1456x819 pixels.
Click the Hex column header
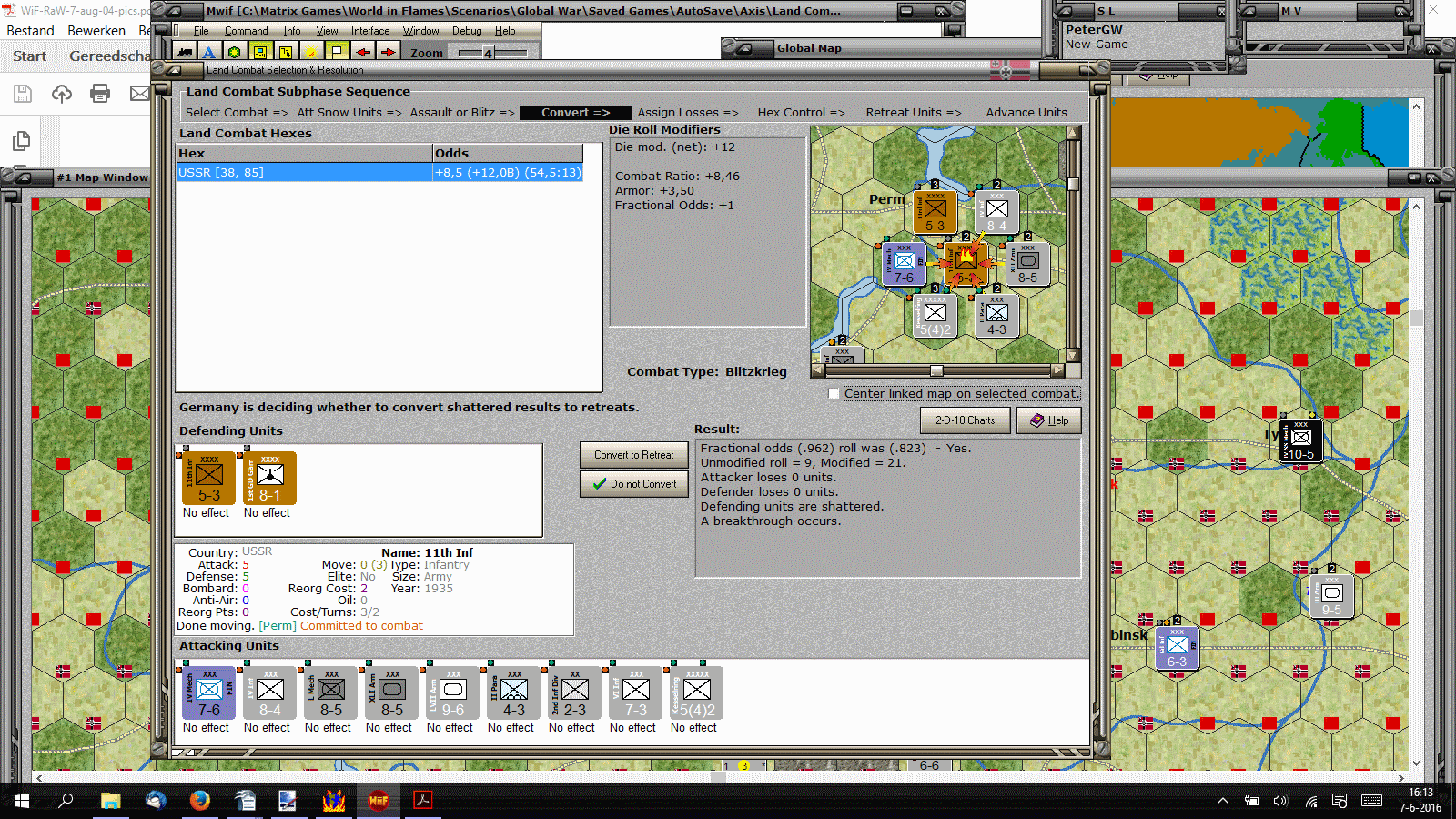point(304,153)
